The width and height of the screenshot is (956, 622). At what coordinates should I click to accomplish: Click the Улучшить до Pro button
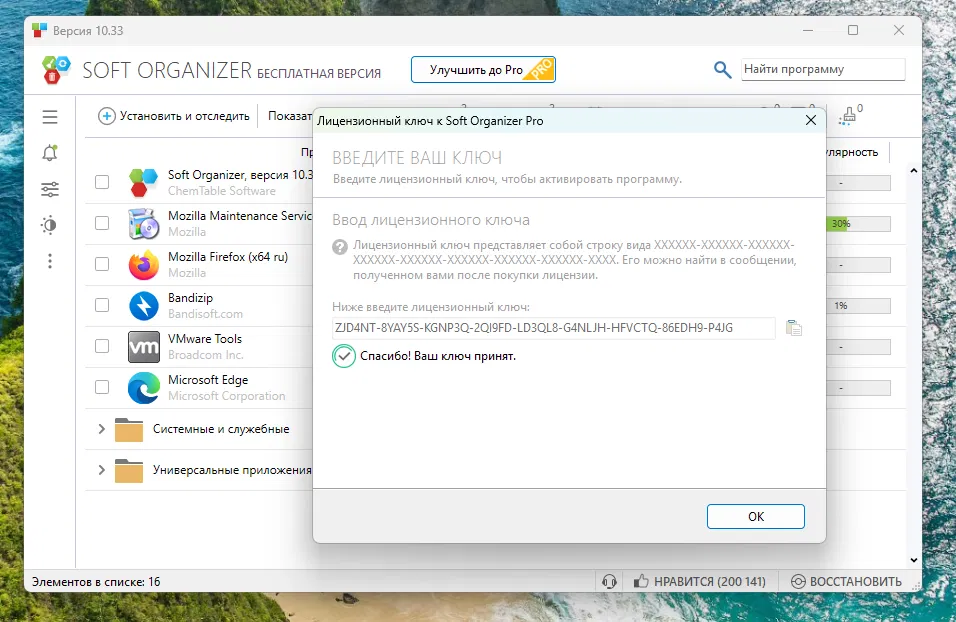pos(483,70)
